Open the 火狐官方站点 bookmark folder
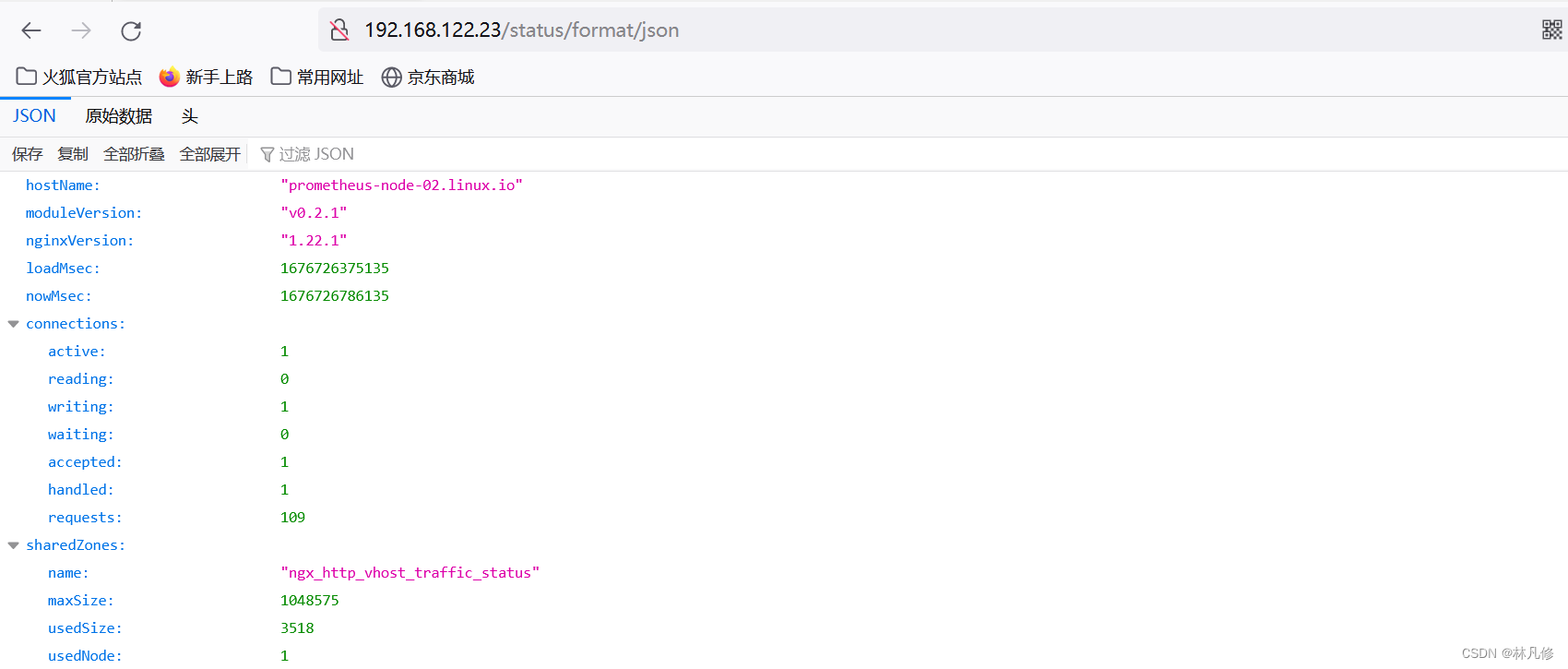 click(x=79, y=77)
